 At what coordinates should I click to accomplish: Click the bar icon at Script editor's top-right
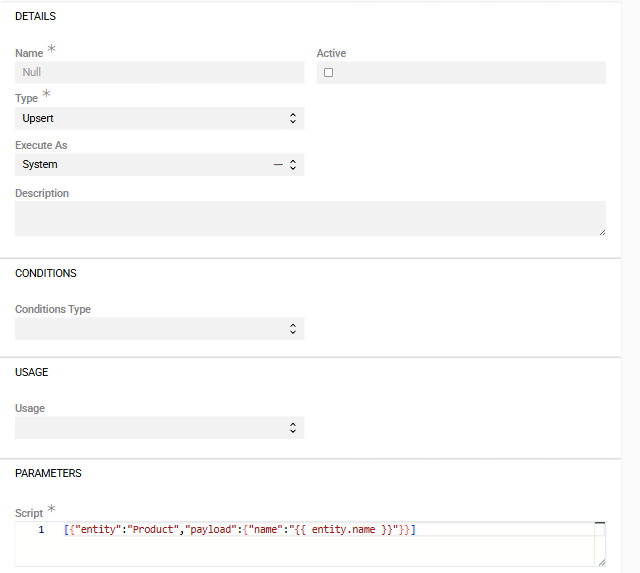click(x=599, y=523)
